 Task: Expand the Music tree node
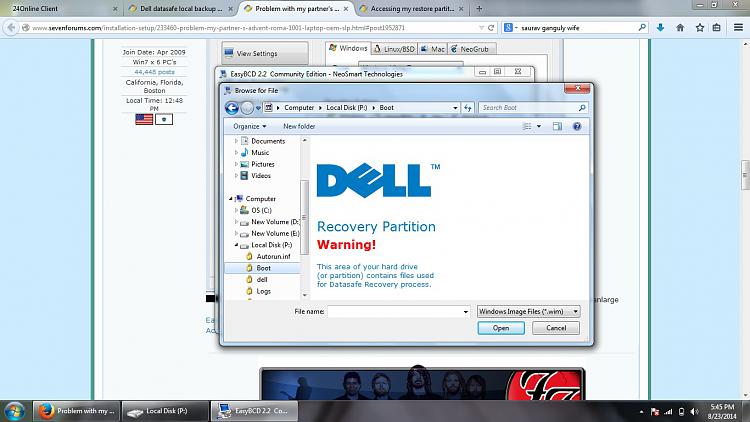[x=236, y=153]
